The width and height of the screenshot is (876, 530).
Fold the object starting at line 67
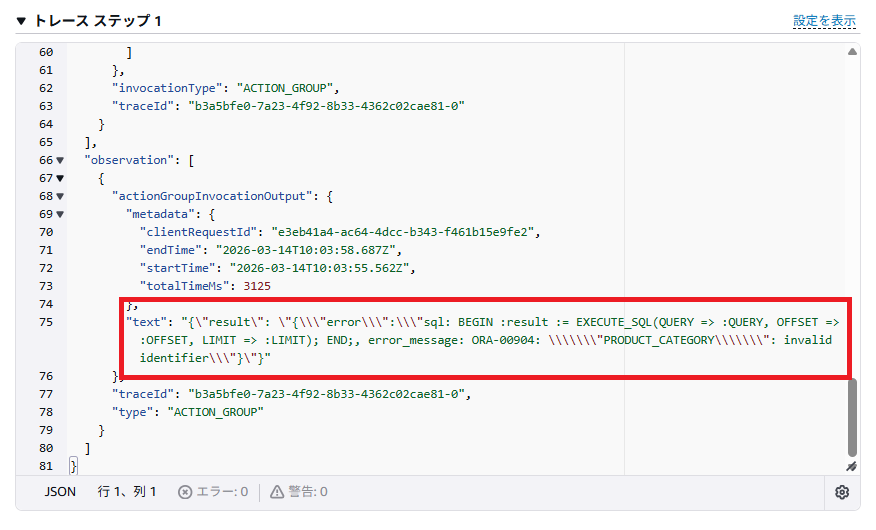[x=60, y=178]
